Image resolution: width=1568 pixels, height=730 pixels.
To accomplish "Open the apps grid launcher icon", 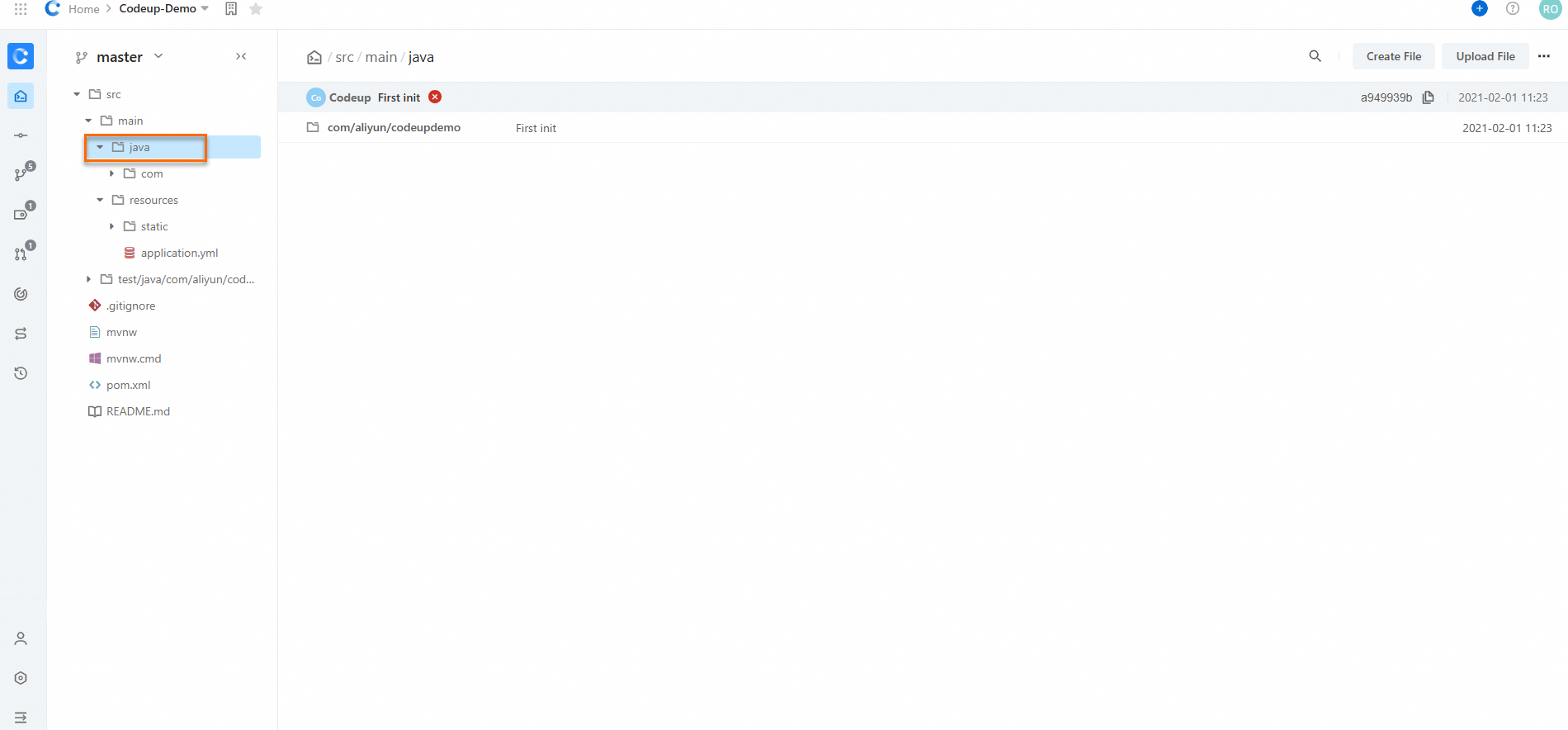I will [x=21, y=9].
